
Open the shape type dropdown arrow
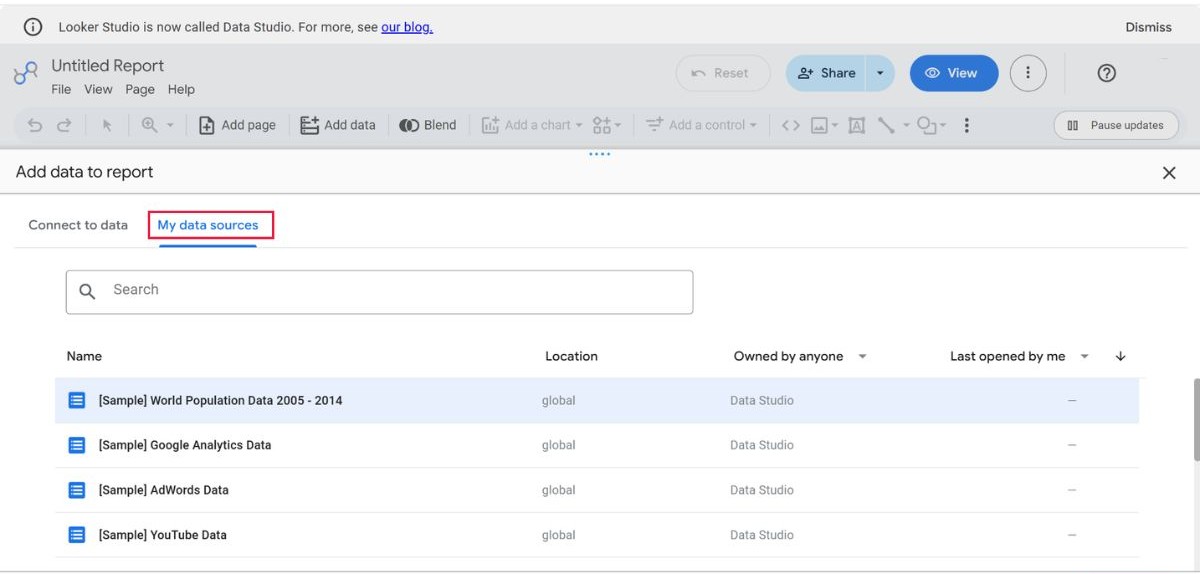(x=943, y=125)
